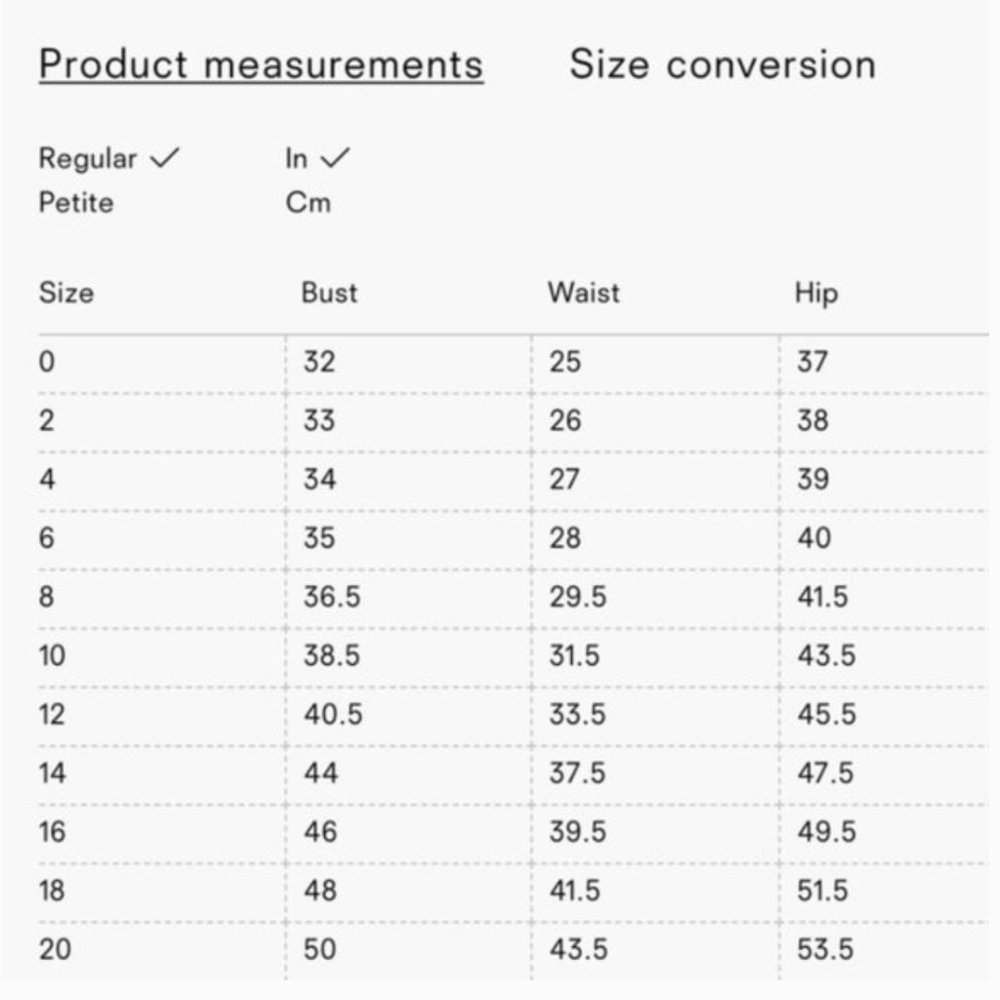Select the size 14 row label
1000x1000 pixels.
(x=52, y=773)
